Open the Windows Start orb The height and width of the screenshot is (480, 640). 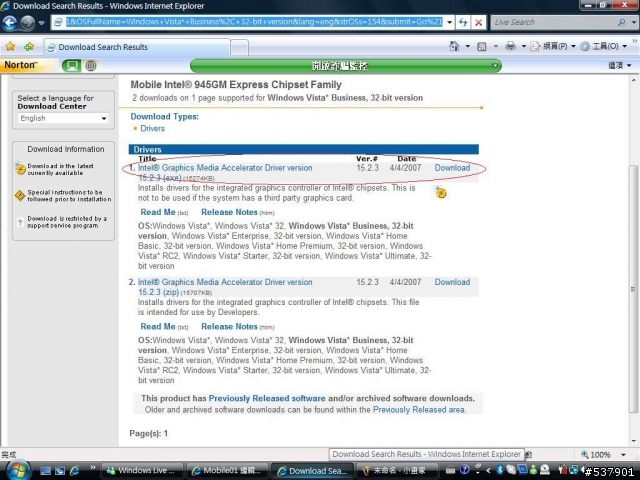tap(18, 470)
